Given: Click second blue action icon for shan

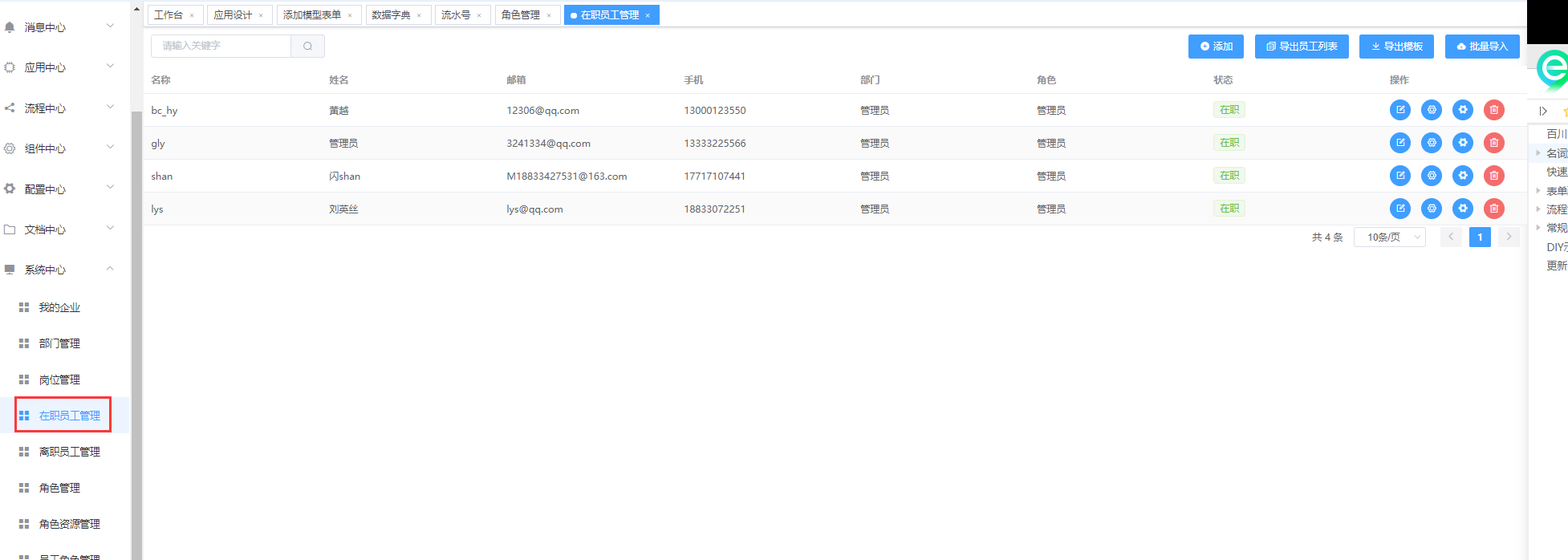Looking at the screenshot, I should [x=1432, y=176].
